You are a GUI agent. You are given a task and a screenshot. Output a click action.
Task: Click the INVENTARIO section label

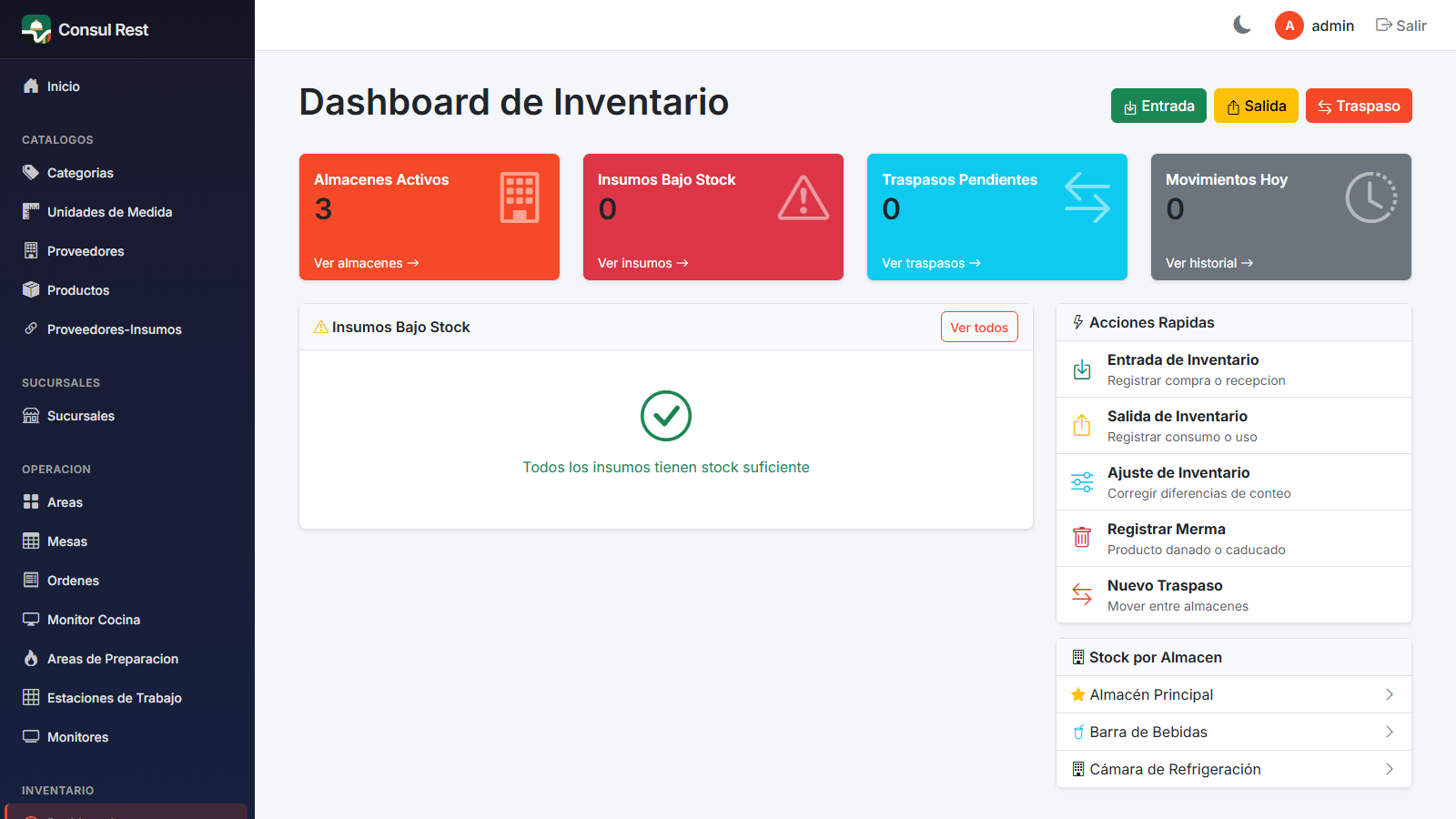58,791
